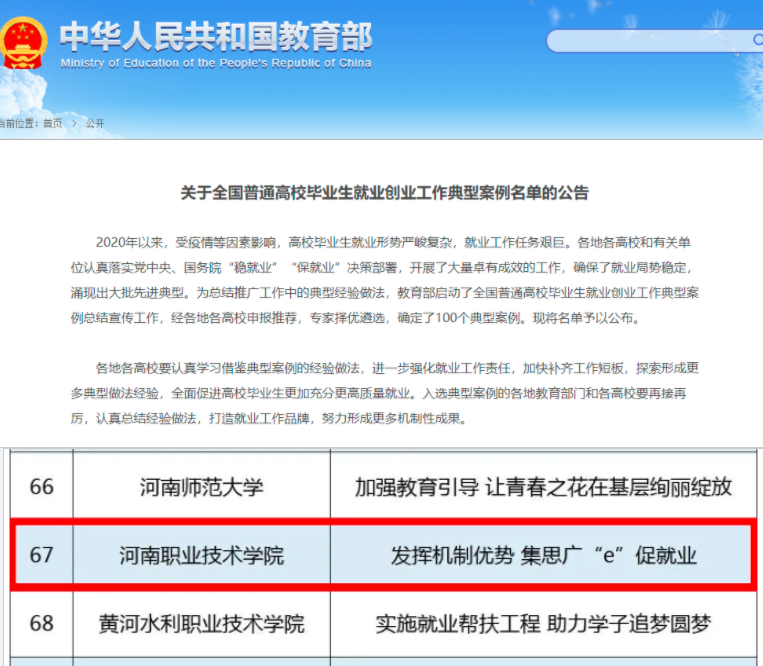The height and width of the screenshot is (666, 763).
Task: Select table cell number 66
Action: coord(41,486)
